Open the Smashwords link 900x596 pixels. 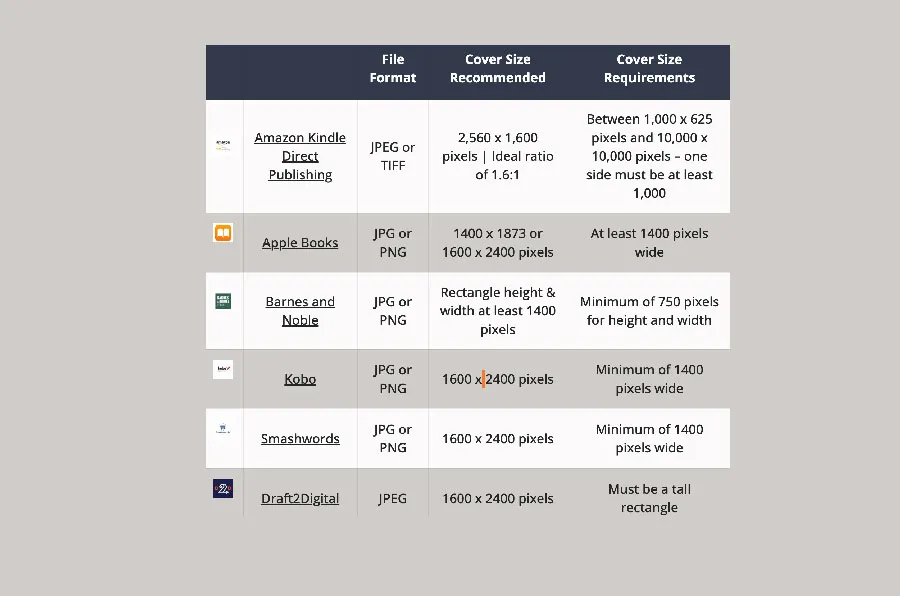coord(300,439)
